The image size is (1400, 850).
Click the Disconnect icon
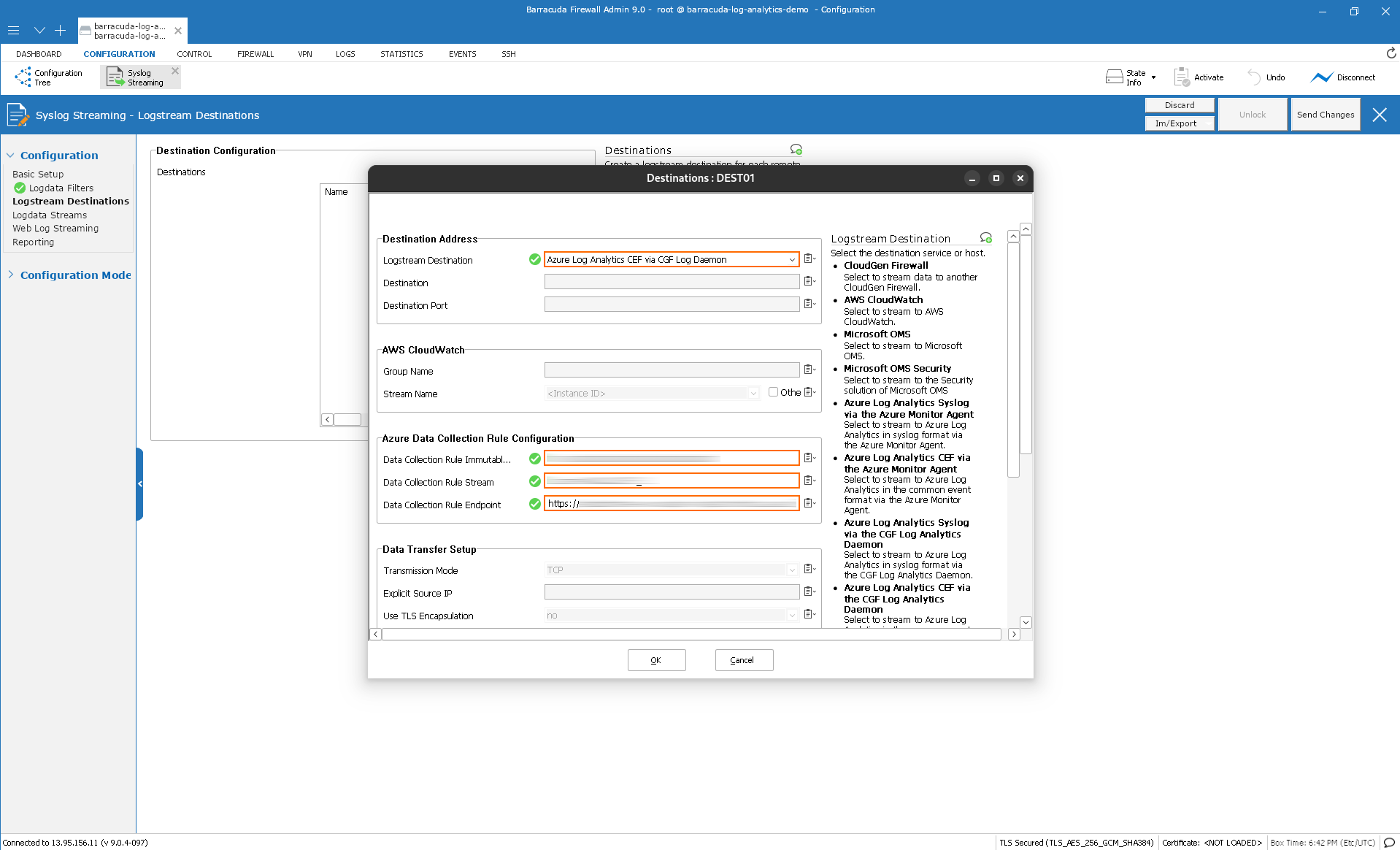pyautogui.click(x=1321, y=77)
